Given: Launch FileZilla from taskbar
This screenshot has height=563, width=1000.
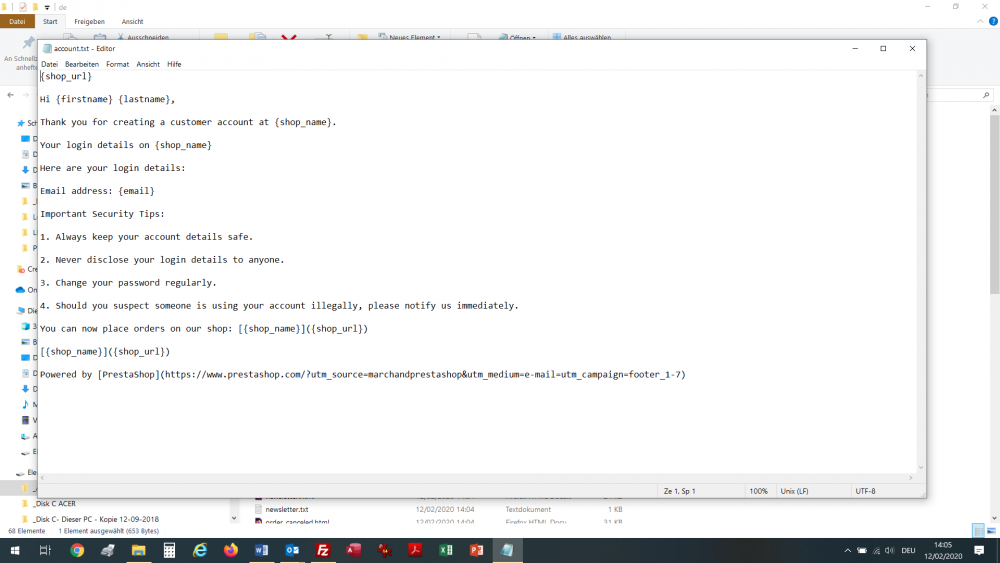Looking at the screenshot, I should coord(323,550).
